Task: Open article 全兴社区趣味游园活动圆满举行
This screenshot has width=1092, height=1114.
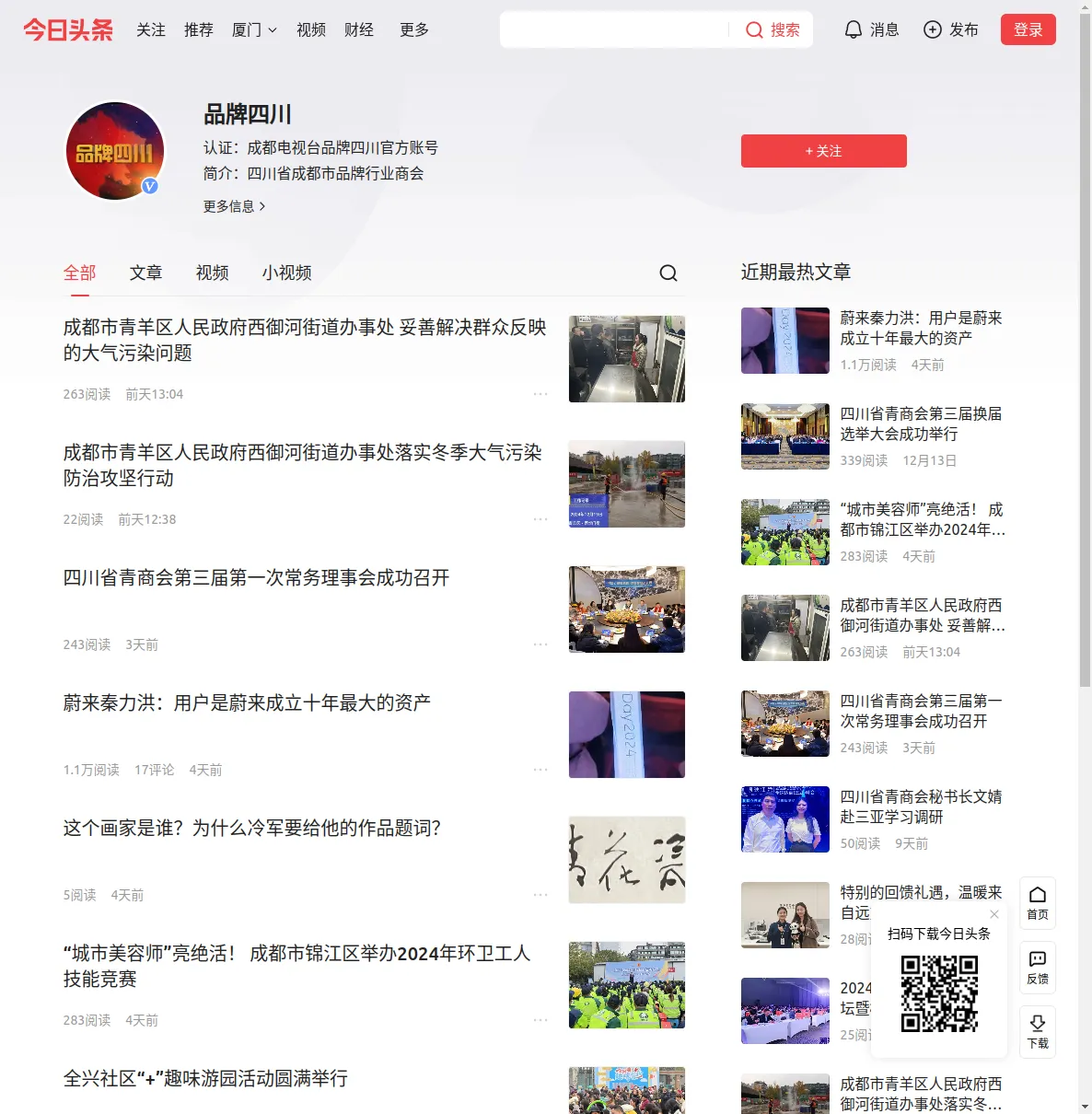Action: pyautogui.click(x=205, y=1078)
